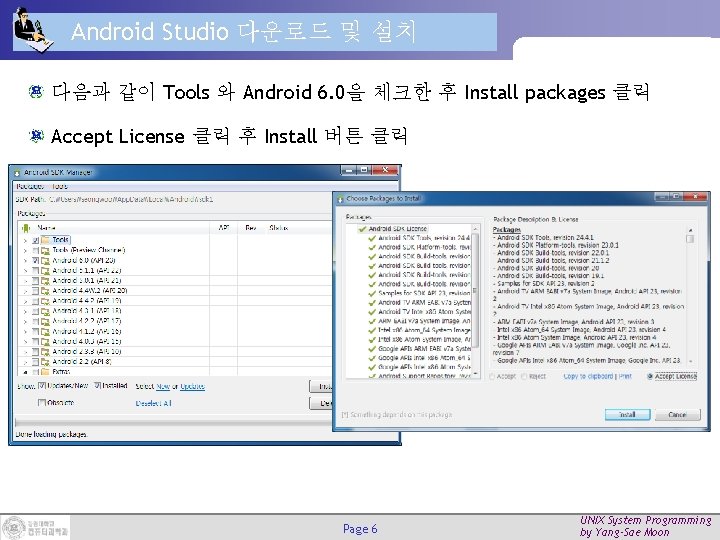Click the Android 5.1.1 (API 22) package icon

tap(45, 270)
